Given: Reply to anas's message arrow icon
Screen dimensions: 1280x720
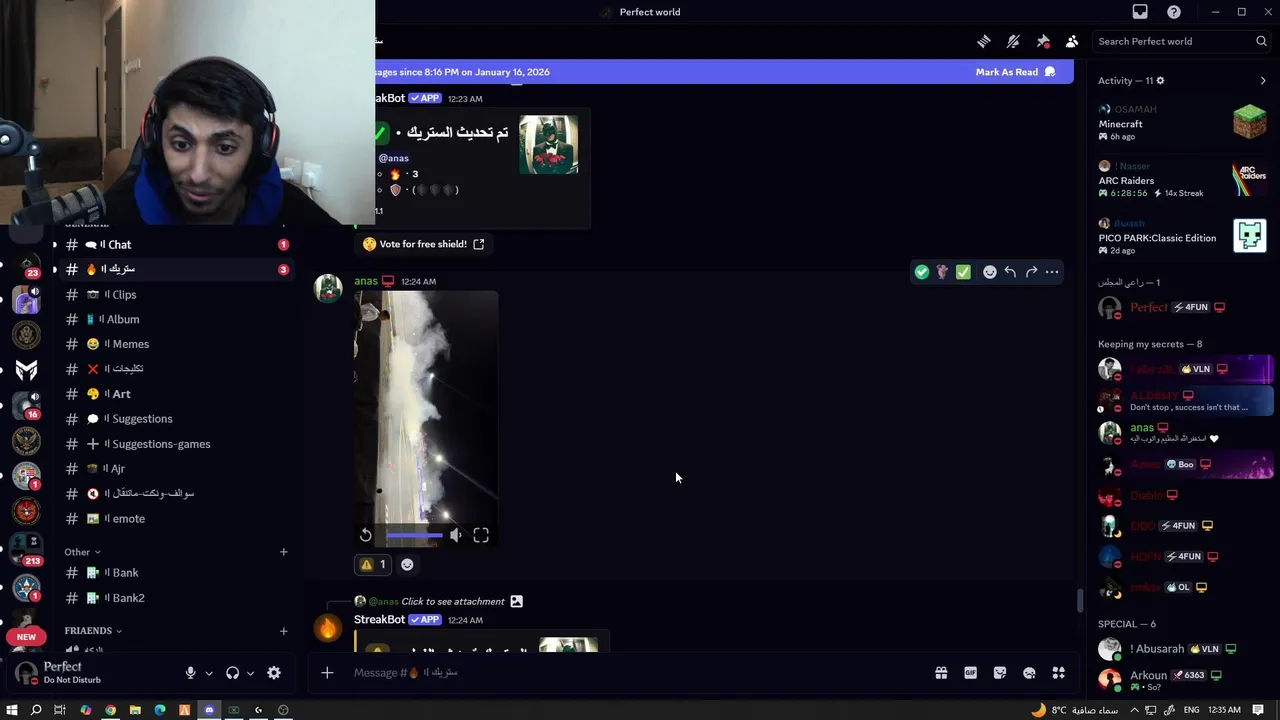Looking at the screenshot, I should click(1010, 272).
